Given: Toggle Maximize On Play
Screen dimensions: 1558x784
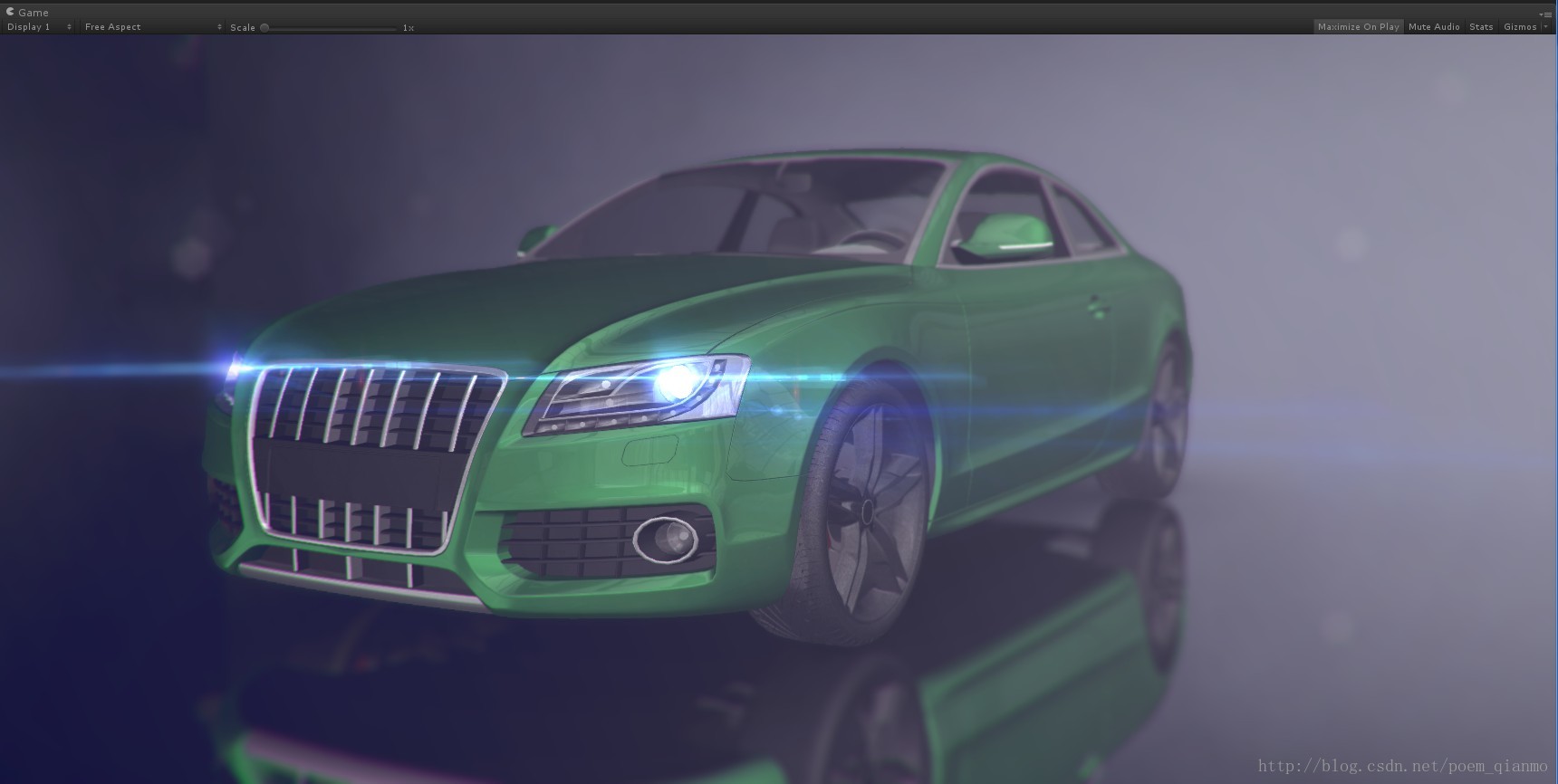Looking at the screenshot, I should 1358,27.
